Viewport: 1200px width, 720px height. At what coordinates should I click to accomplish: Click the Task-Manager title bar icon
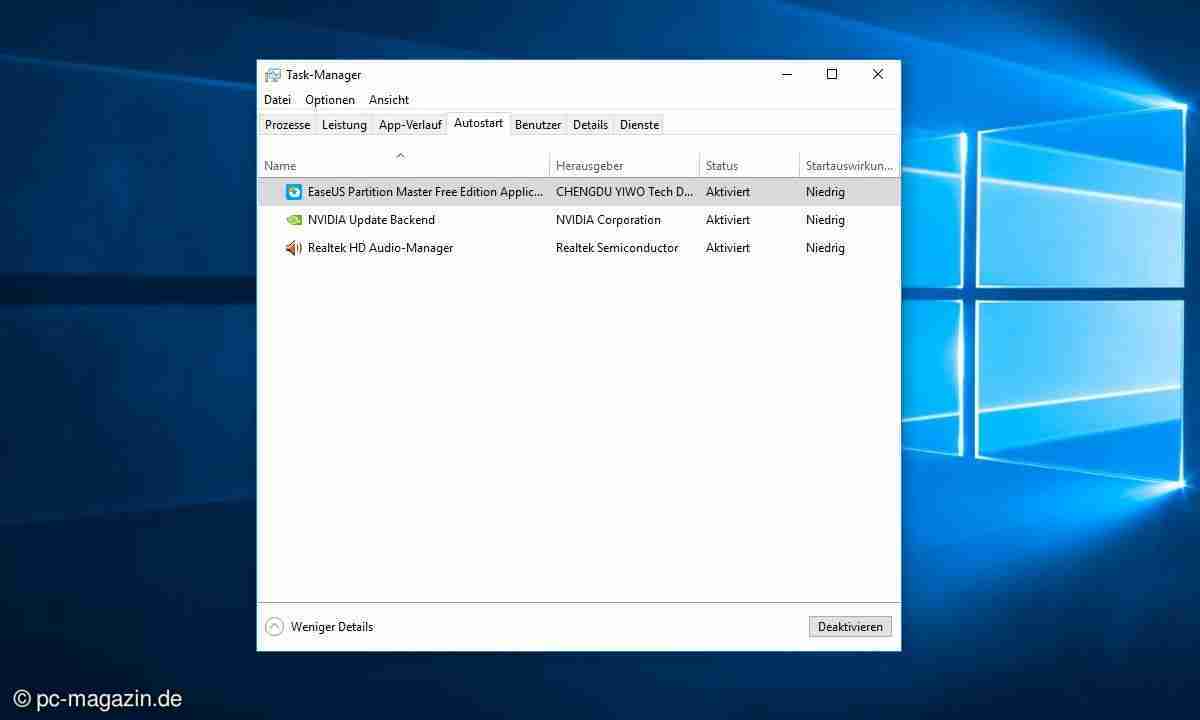coord(273,75)
